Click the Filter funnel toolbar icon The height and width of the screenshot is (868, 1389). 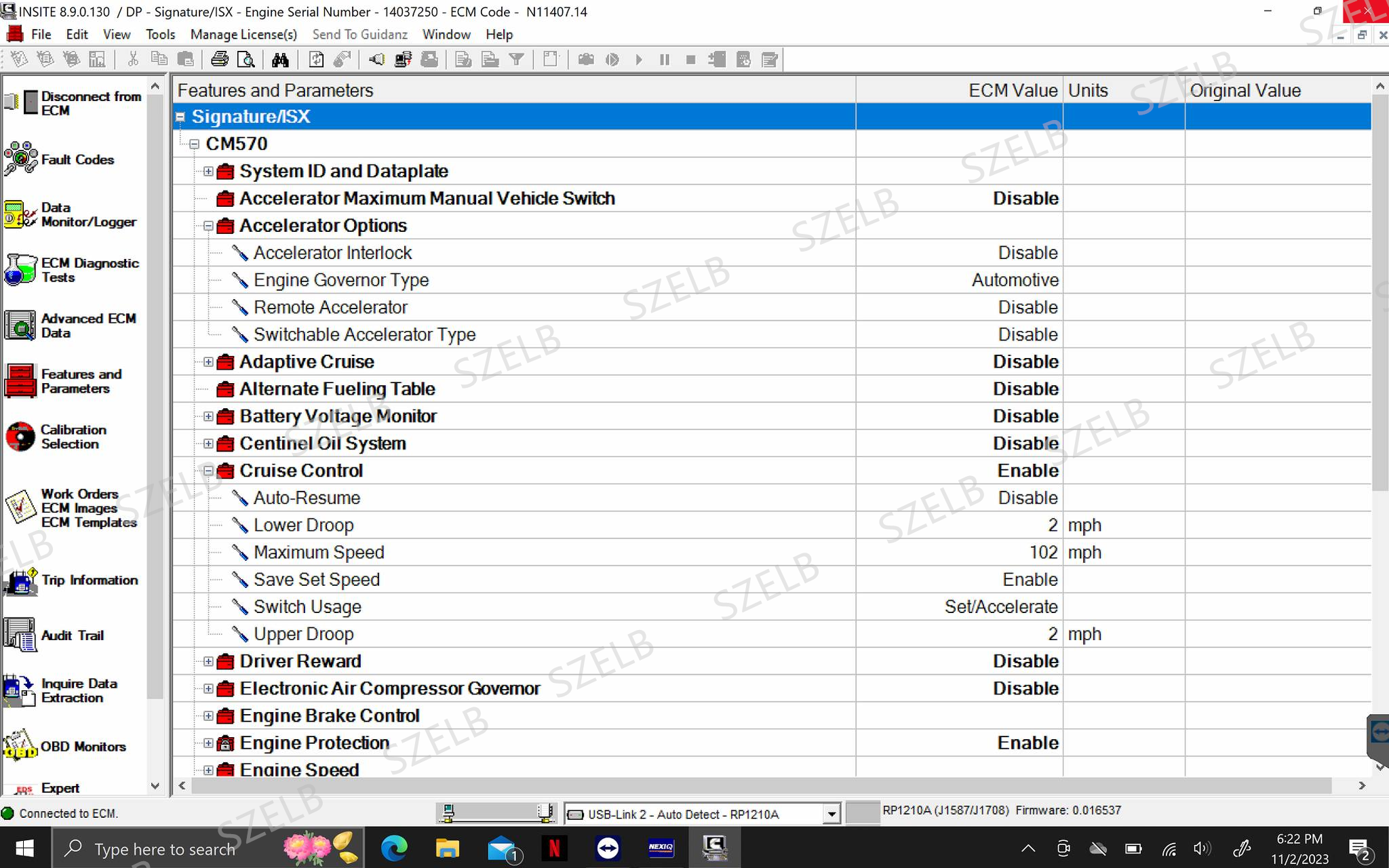click(517, 60)
